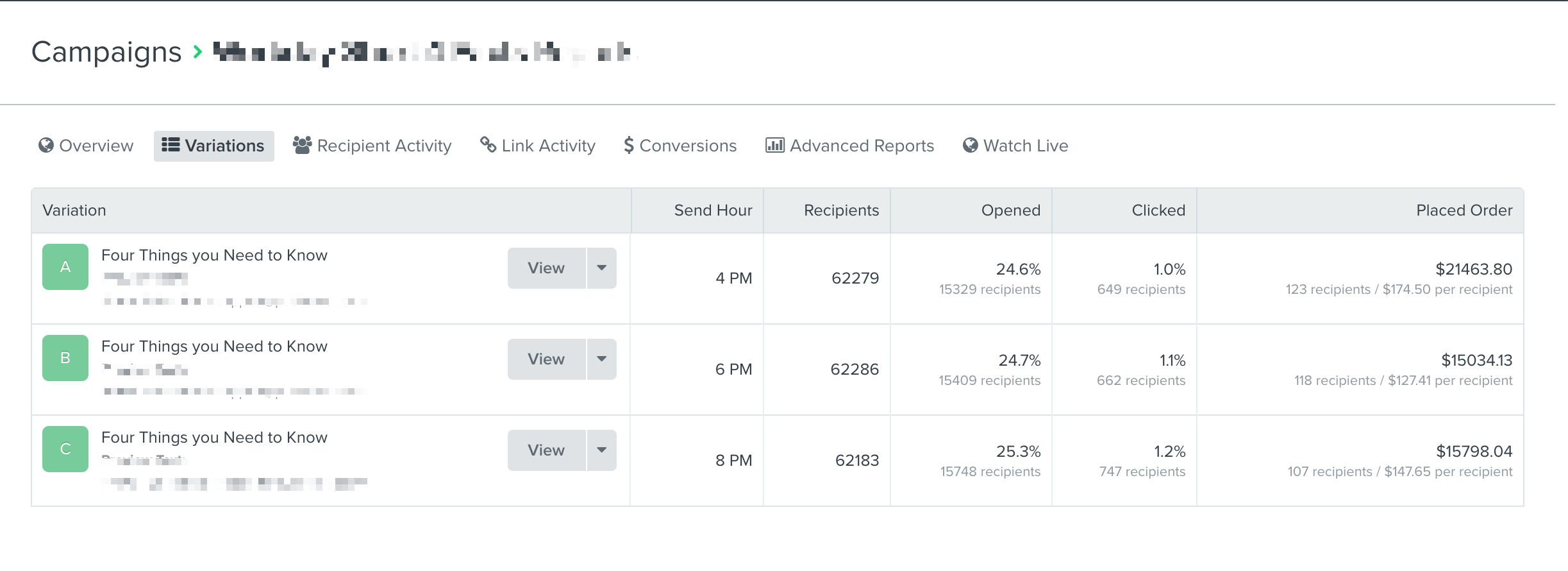Image resolution: width=1568 pixels, height=571 pixels.
Task: Click 15409 recipients under opened
Action: (990, 380)
